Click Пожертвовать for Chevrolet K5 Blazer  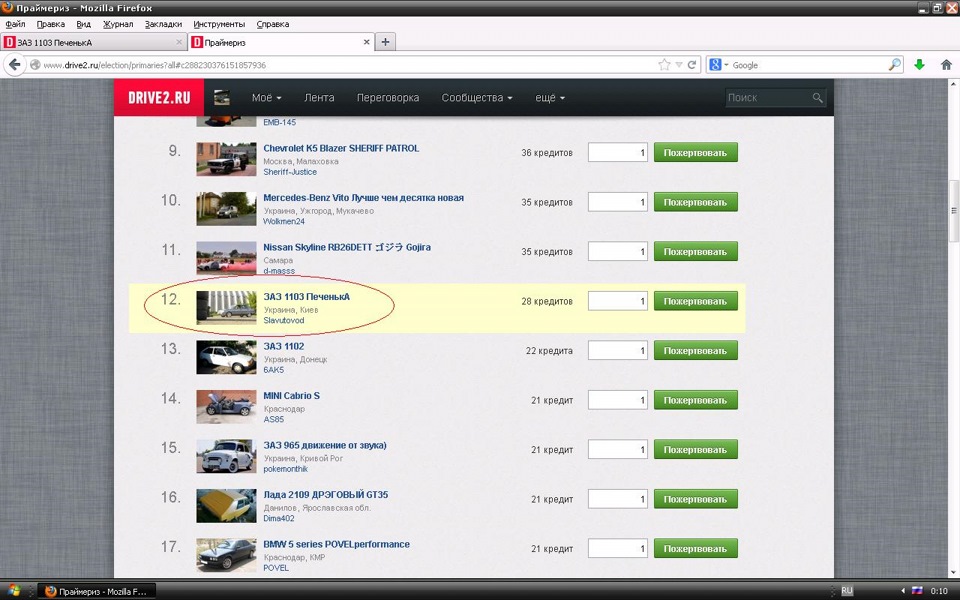(696, 152)
